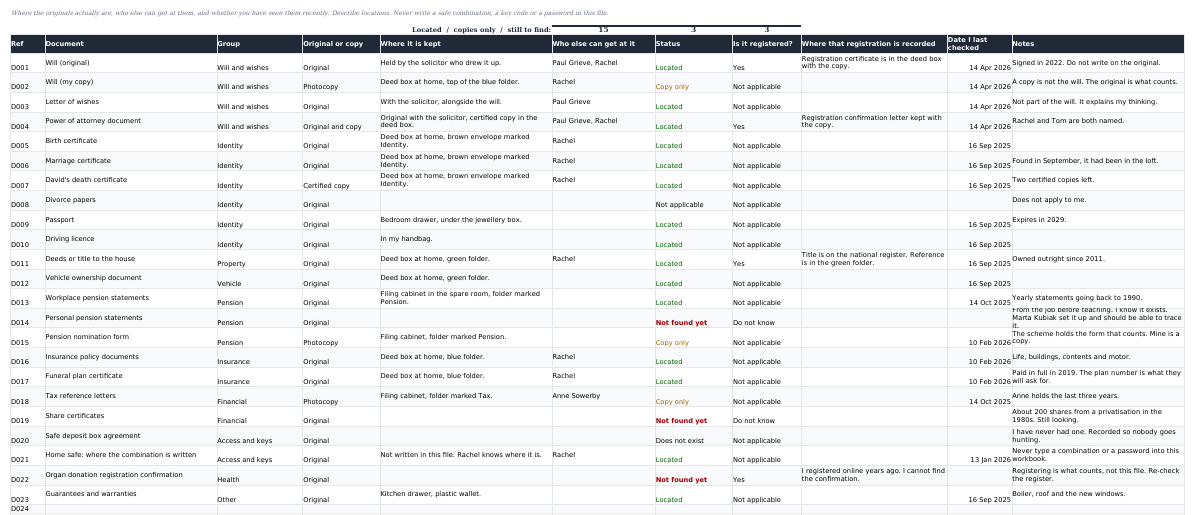This screenshot has width=1195, height=515.
Task: Select the located count '15' cell
Action: coord(604,30)
